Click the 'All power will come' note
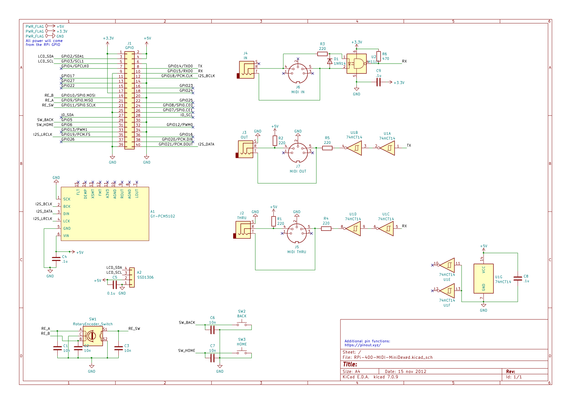This screenshot has width=571, height=404. (x=44, y=42)
